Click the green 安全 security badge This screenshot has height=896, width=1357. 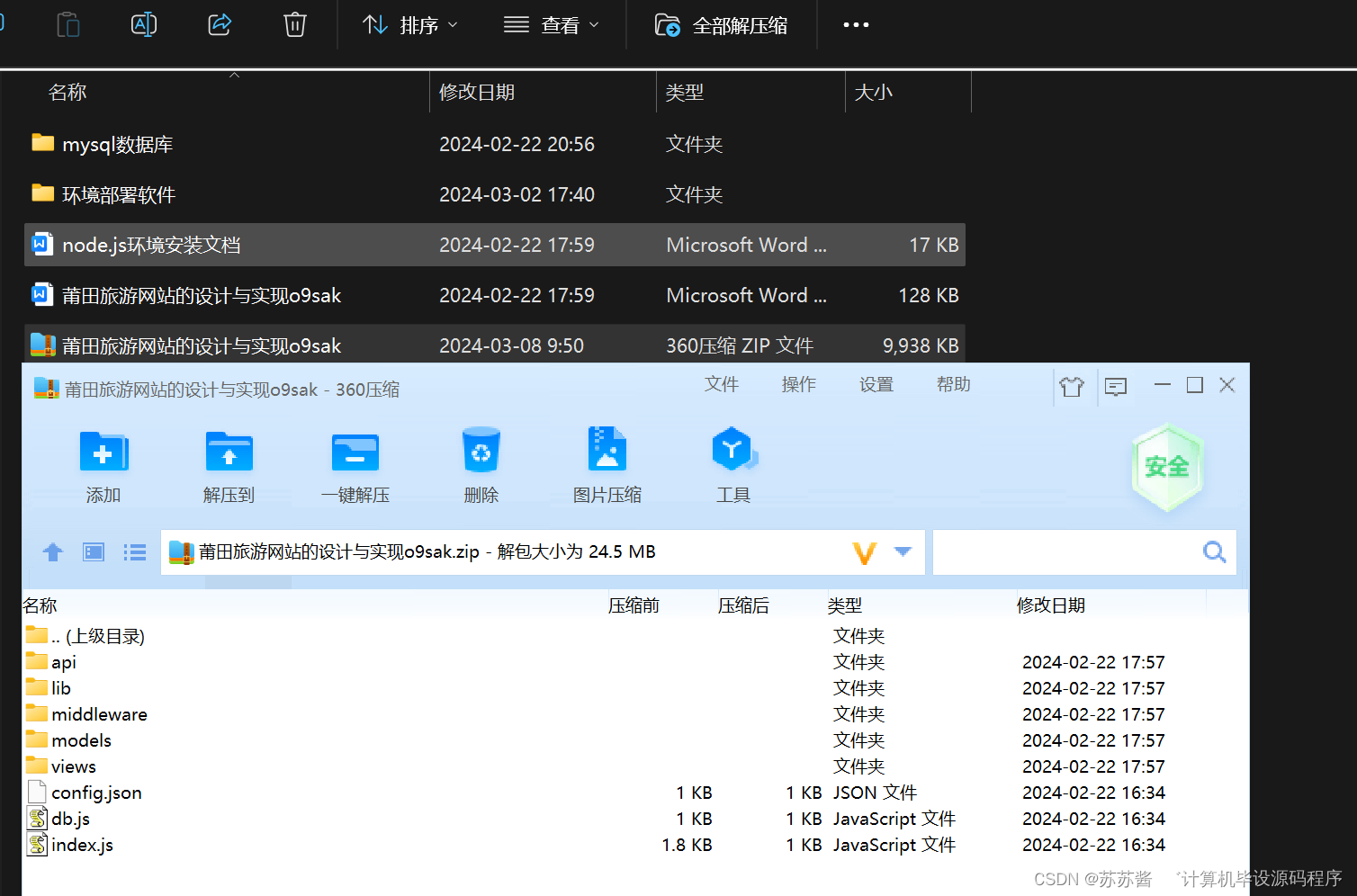[1167, 468]
